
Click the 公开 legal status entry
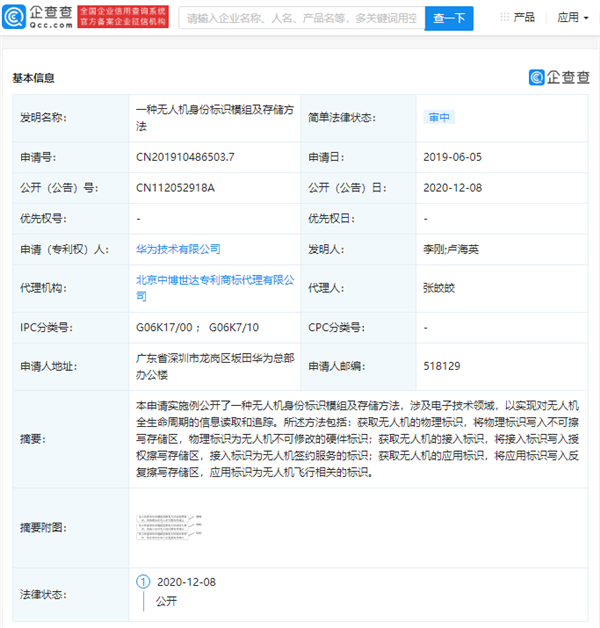point(166,601)
